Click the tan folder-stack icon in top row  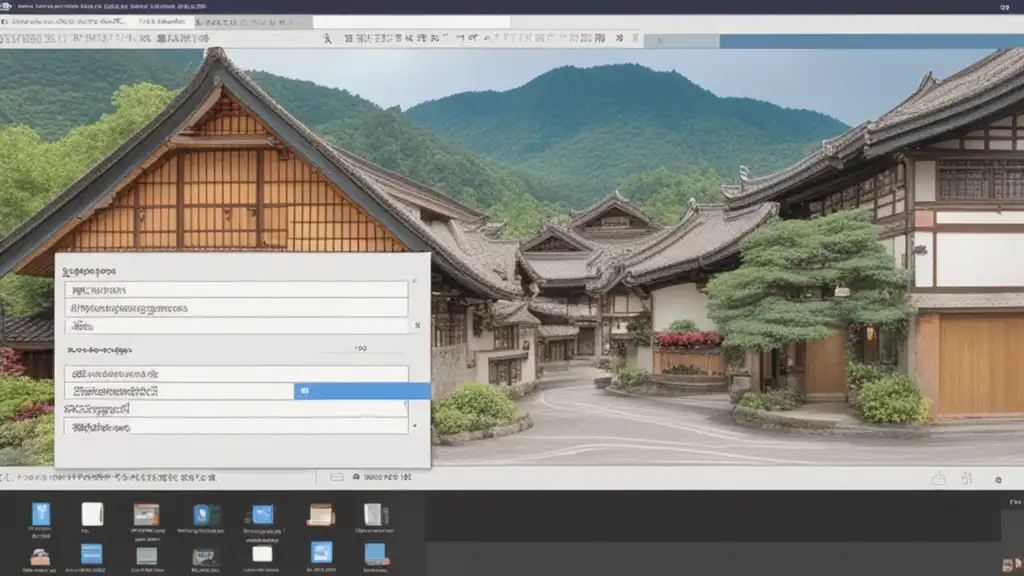[x=320, y=514]
